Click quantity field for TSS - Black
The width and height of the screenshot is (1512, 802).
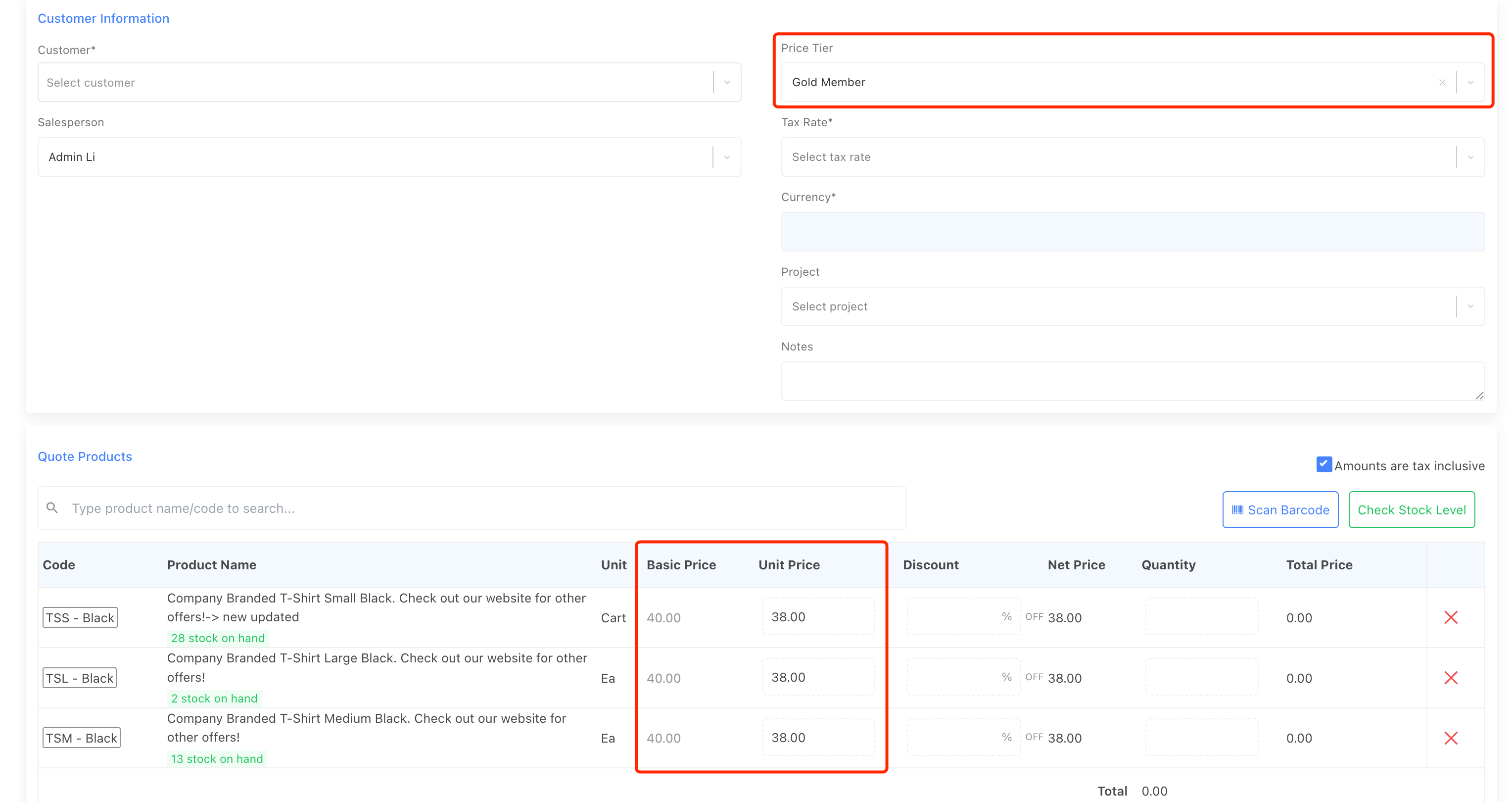coord(1201,617)
